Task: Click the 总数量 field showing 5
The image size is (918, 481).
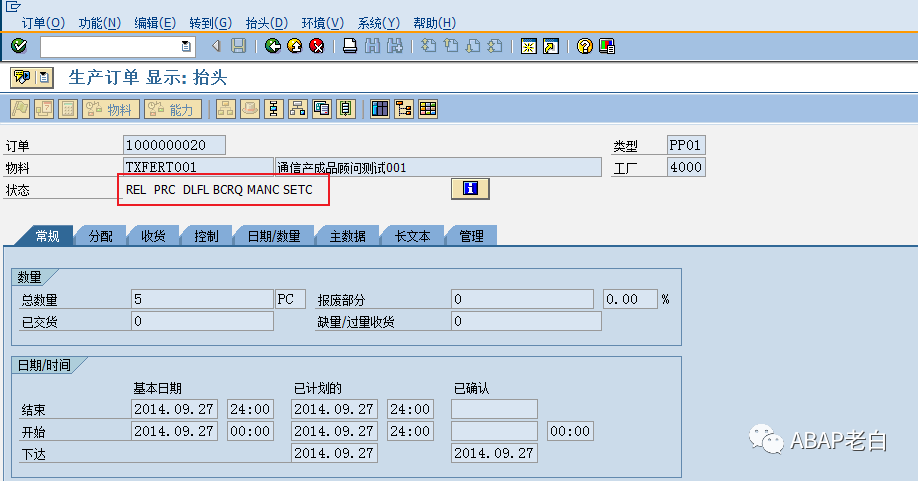Action: [202, 299]
